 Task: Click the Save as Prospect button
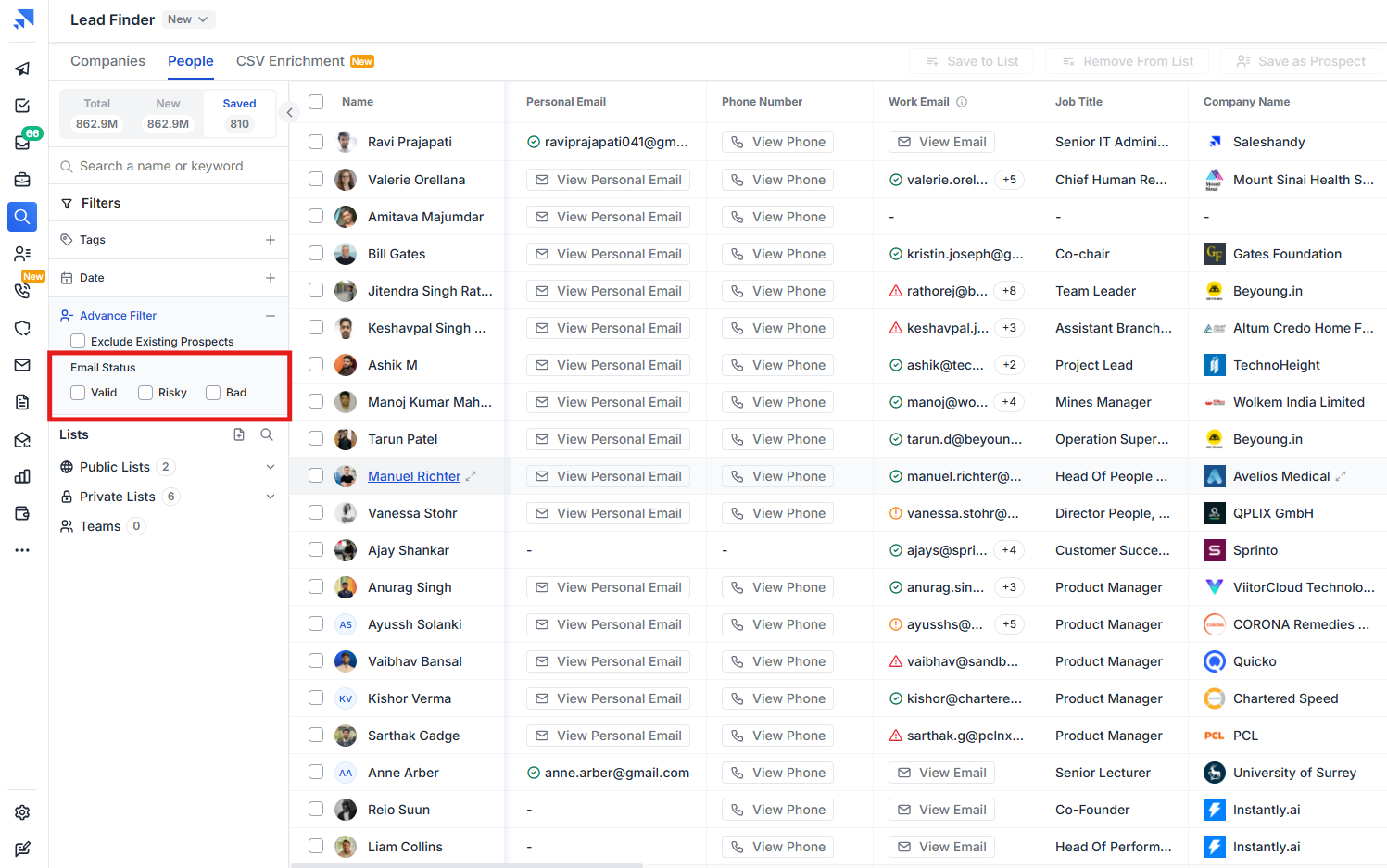point(1301,61)
